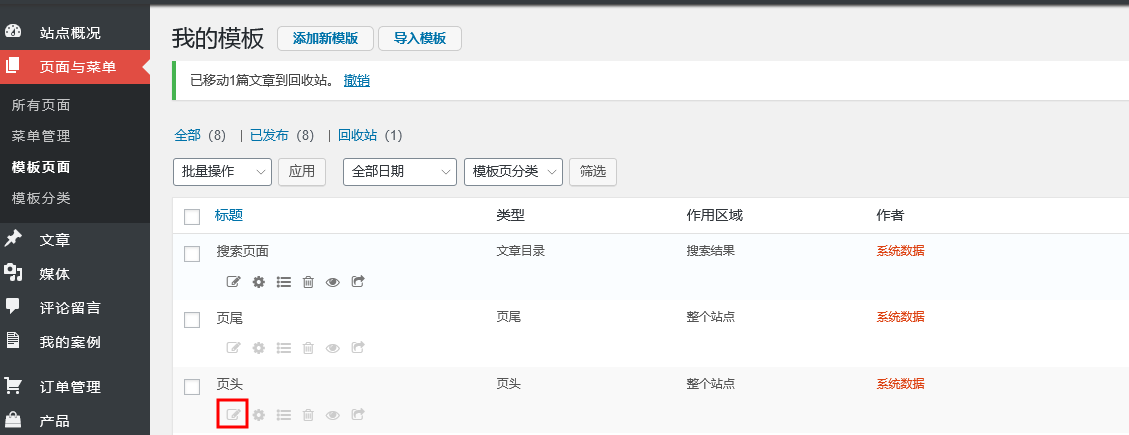Check the select-all box beside 标题 header
1129x435 pixels.
pyautogui.click(x=192, y=217)
